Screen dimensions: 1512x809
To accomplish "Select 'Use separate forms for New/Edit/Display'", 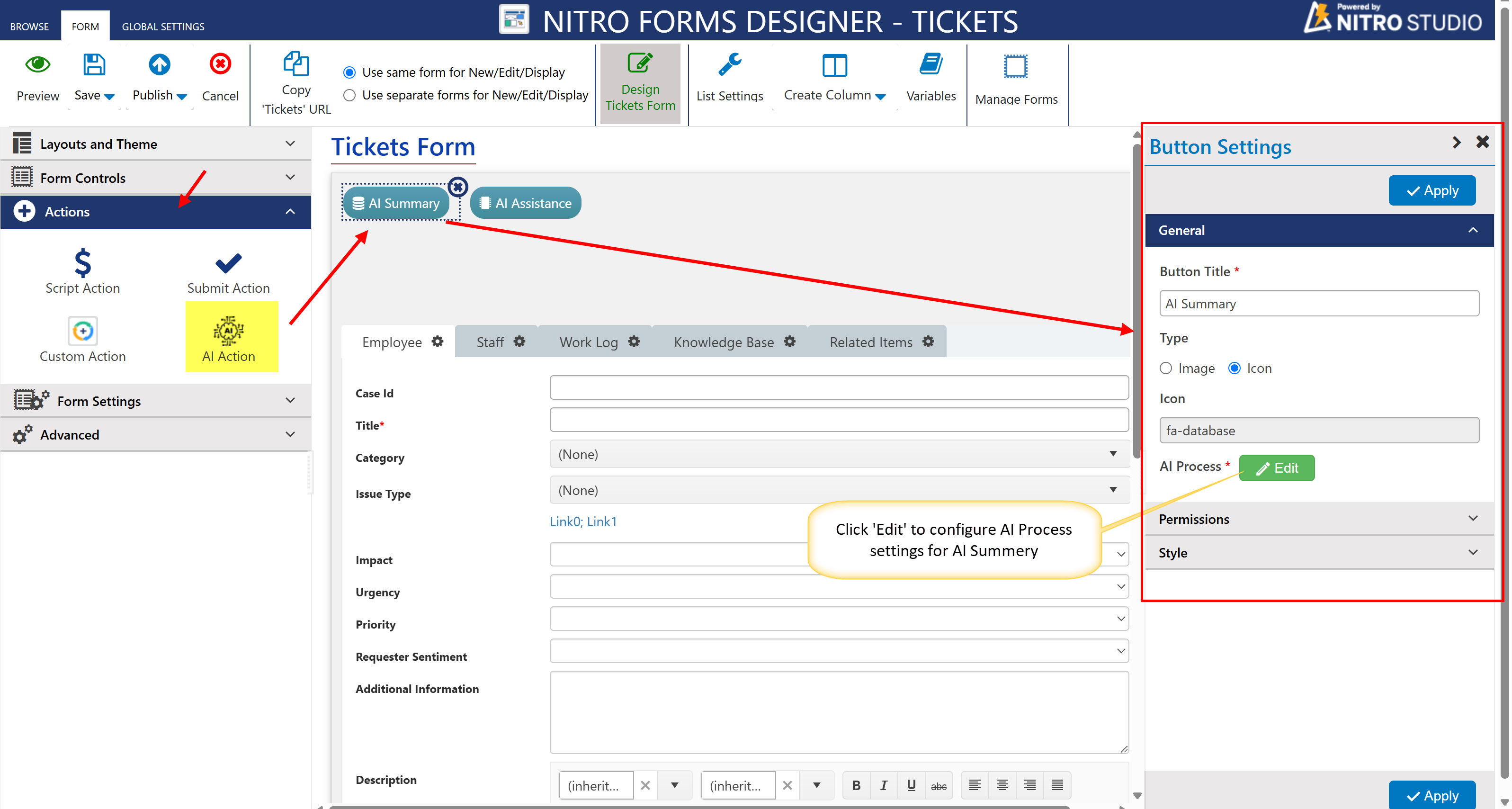I will point(349,95).
